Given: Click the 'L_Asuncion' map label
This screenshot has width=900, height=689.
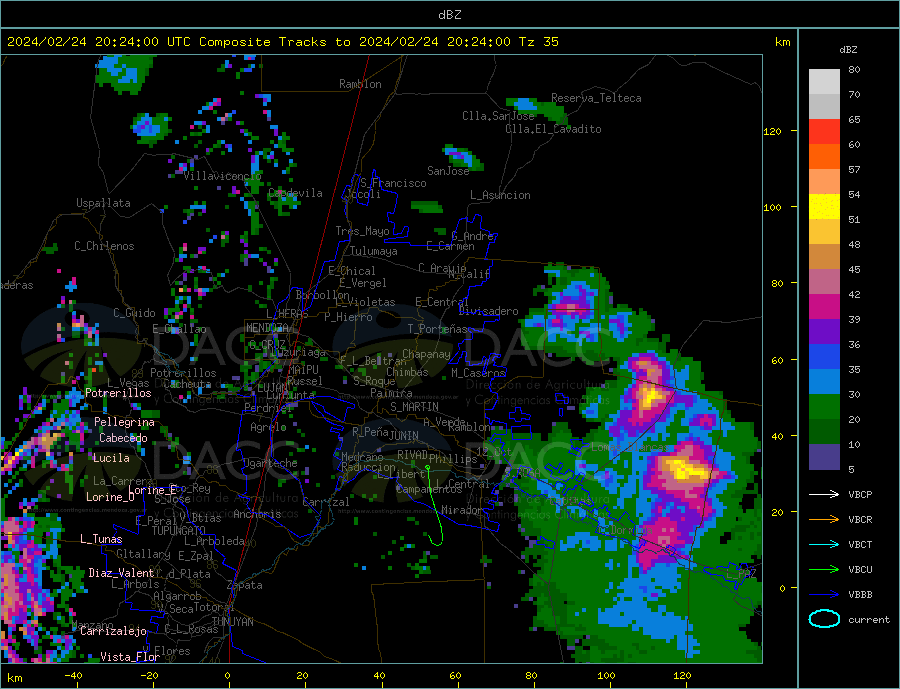Looking at the screenshot, I should (x=500, y=195).
